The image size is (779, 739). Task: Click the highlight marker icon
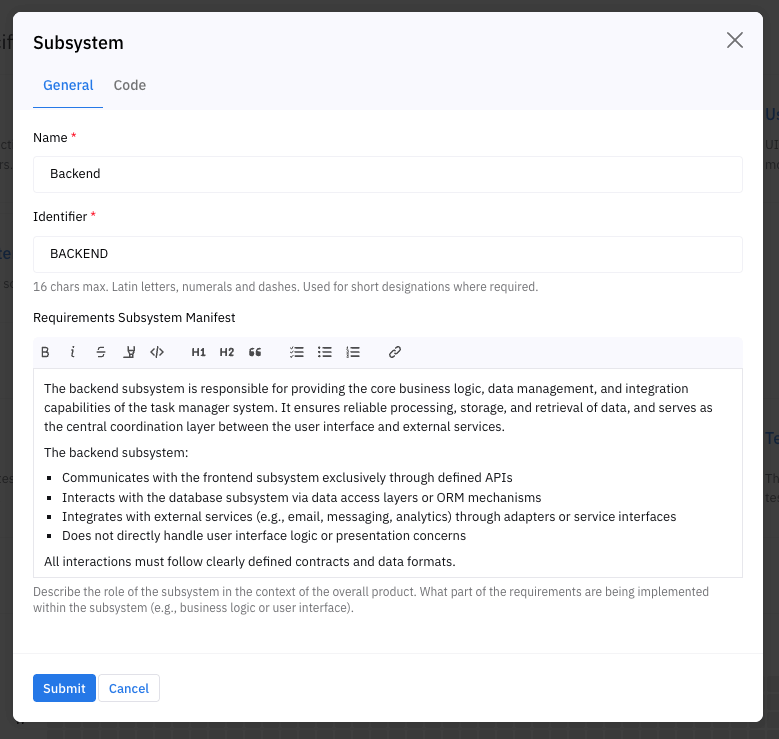[x=129, y=352]
